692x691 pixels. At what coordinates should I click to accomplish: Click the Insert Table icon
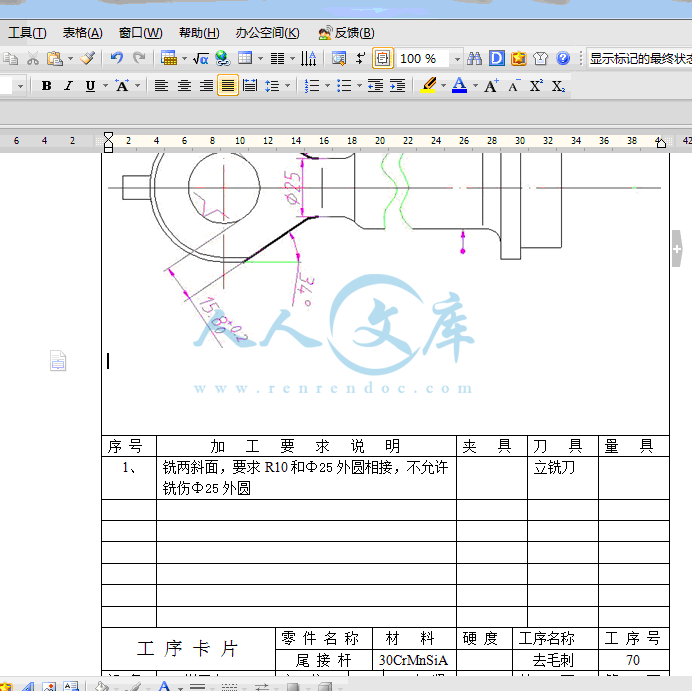(169, 58)
